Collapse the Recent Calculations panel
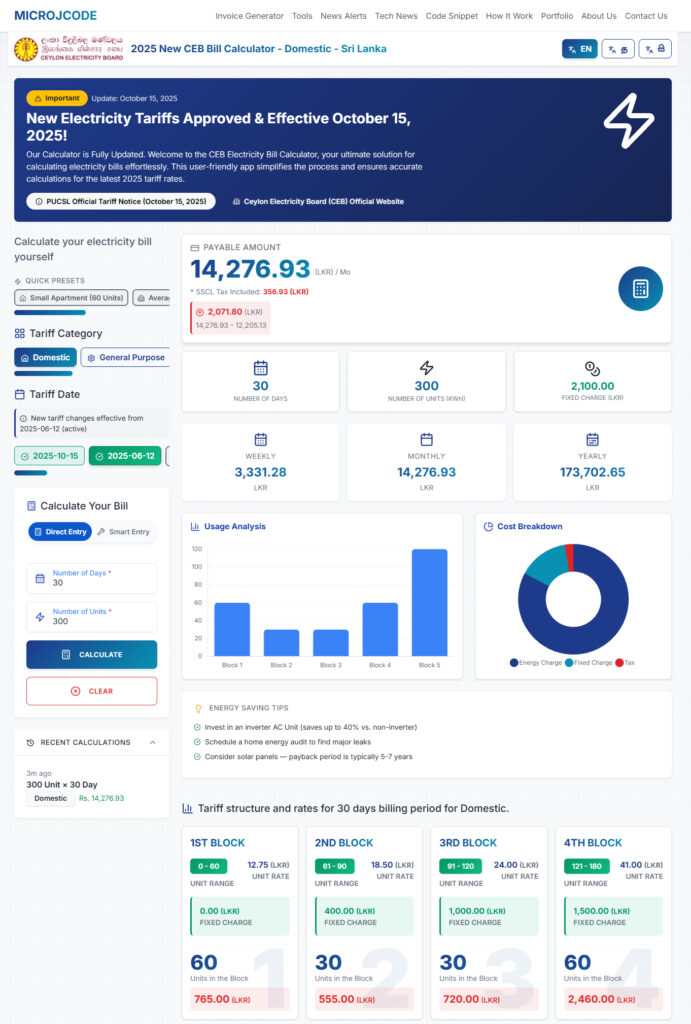The height and width of the screenshot is (1024, 691). pos(152,742)
